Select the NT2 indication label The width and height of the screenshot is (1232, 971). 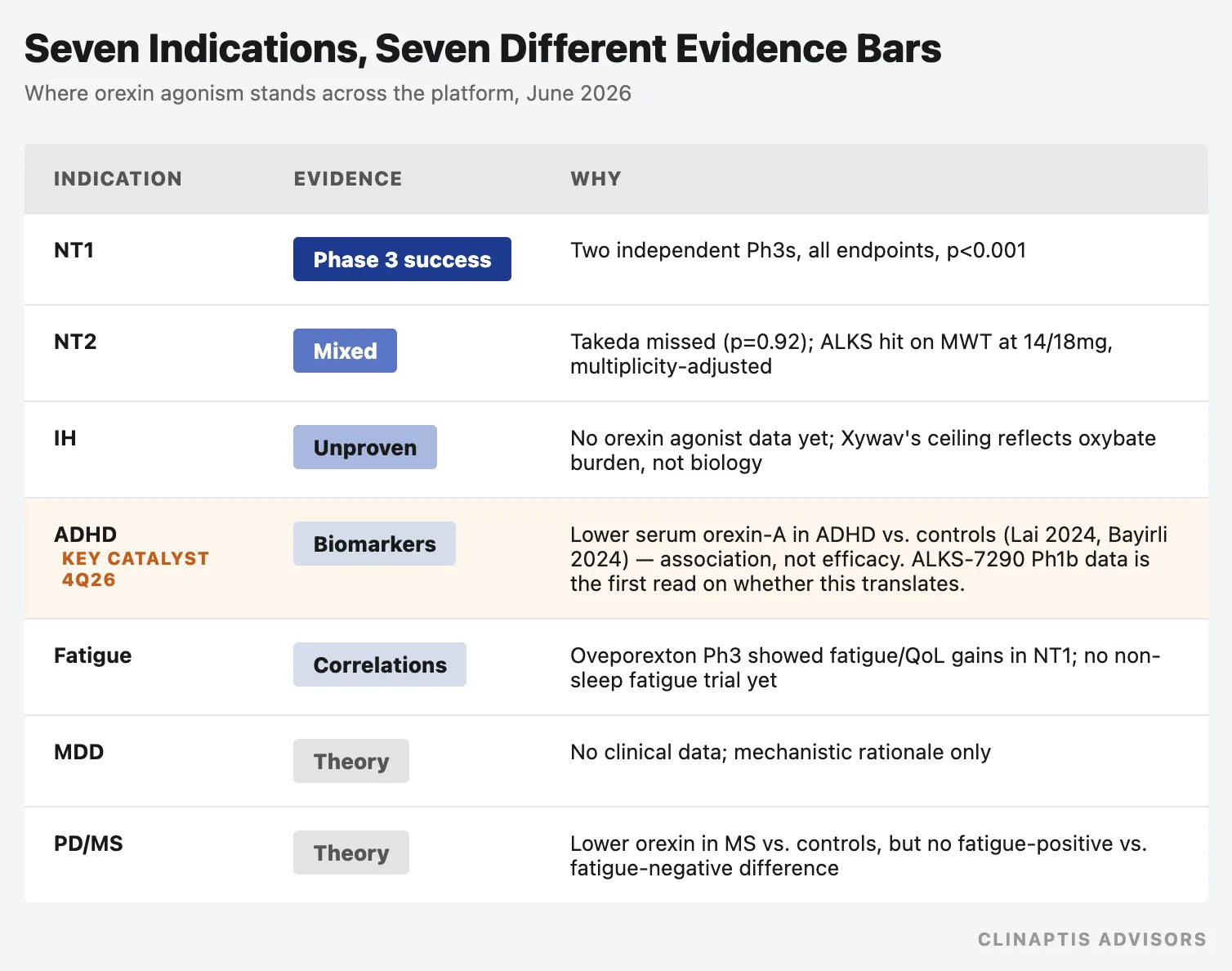(75, 342)
